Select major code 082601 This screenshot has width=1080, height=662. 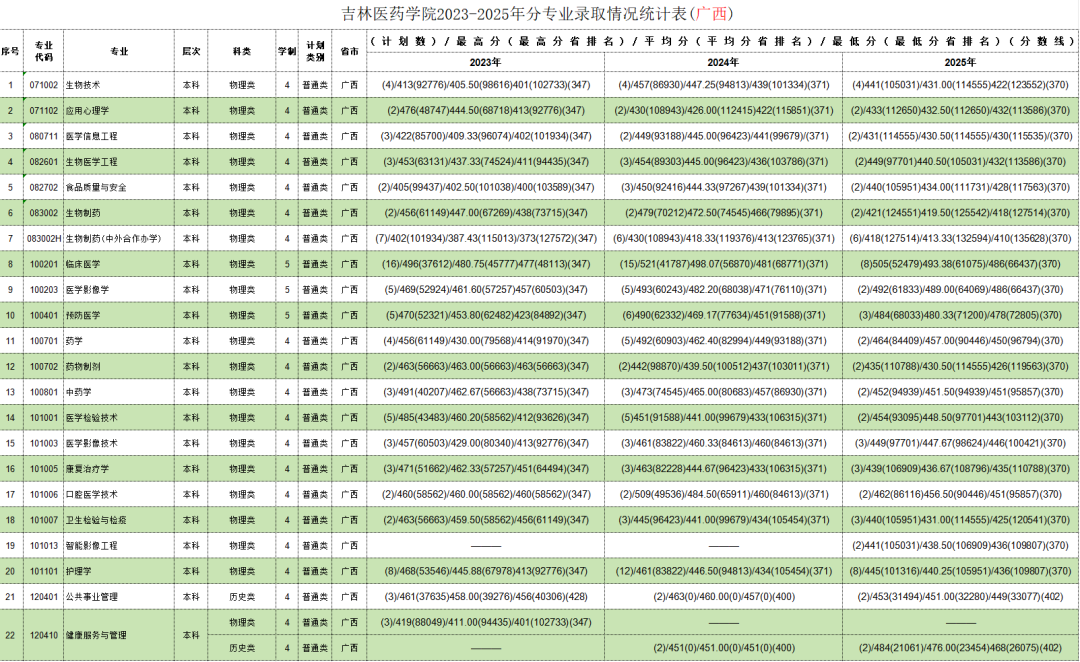click(x=43, y=162)
